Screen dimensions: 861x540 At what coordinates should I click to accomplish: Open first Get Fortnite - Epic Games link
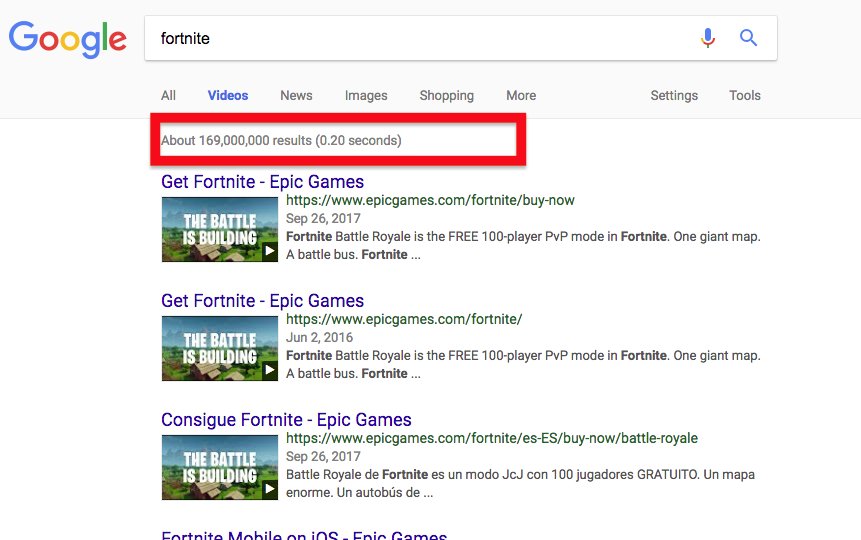click(x=262, y=181)
